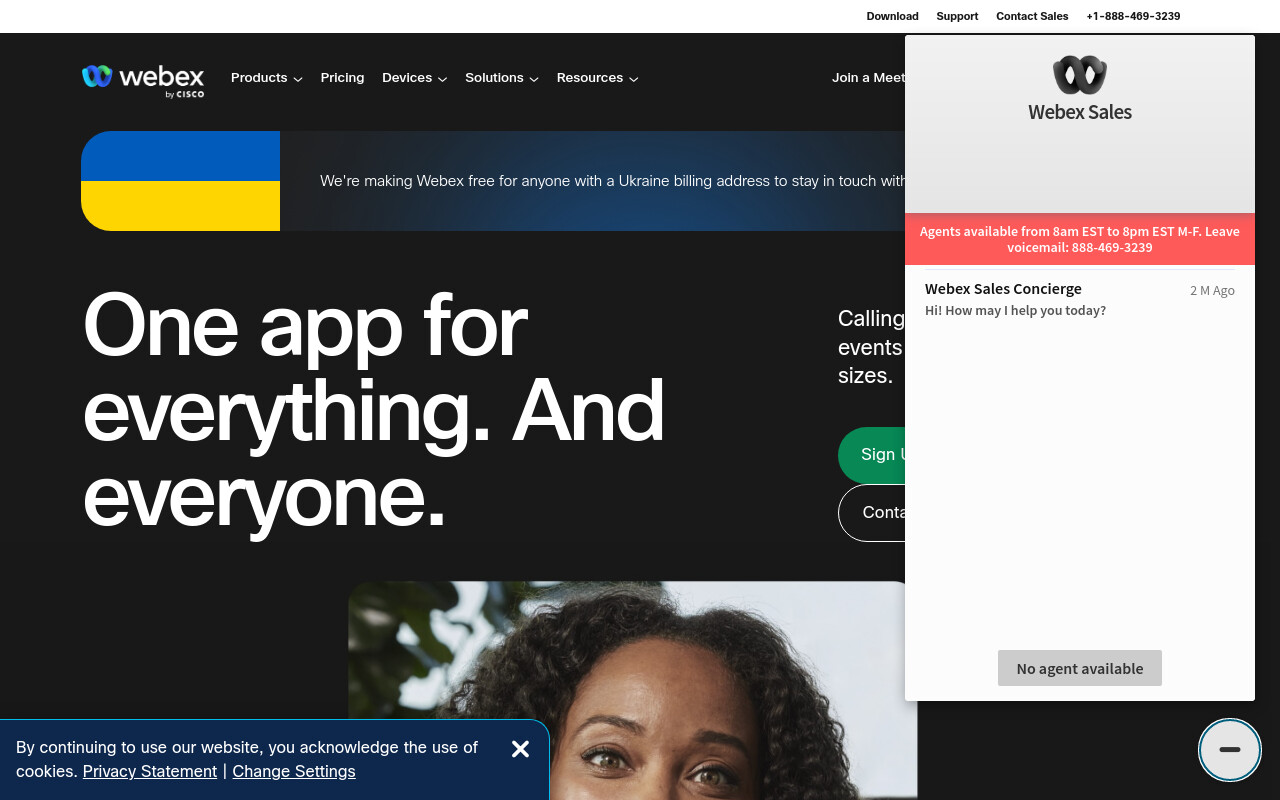Open the Download link in top bar
This screenshot has height=800, width=1280.
pyautogui.click(x=892, y=16)
